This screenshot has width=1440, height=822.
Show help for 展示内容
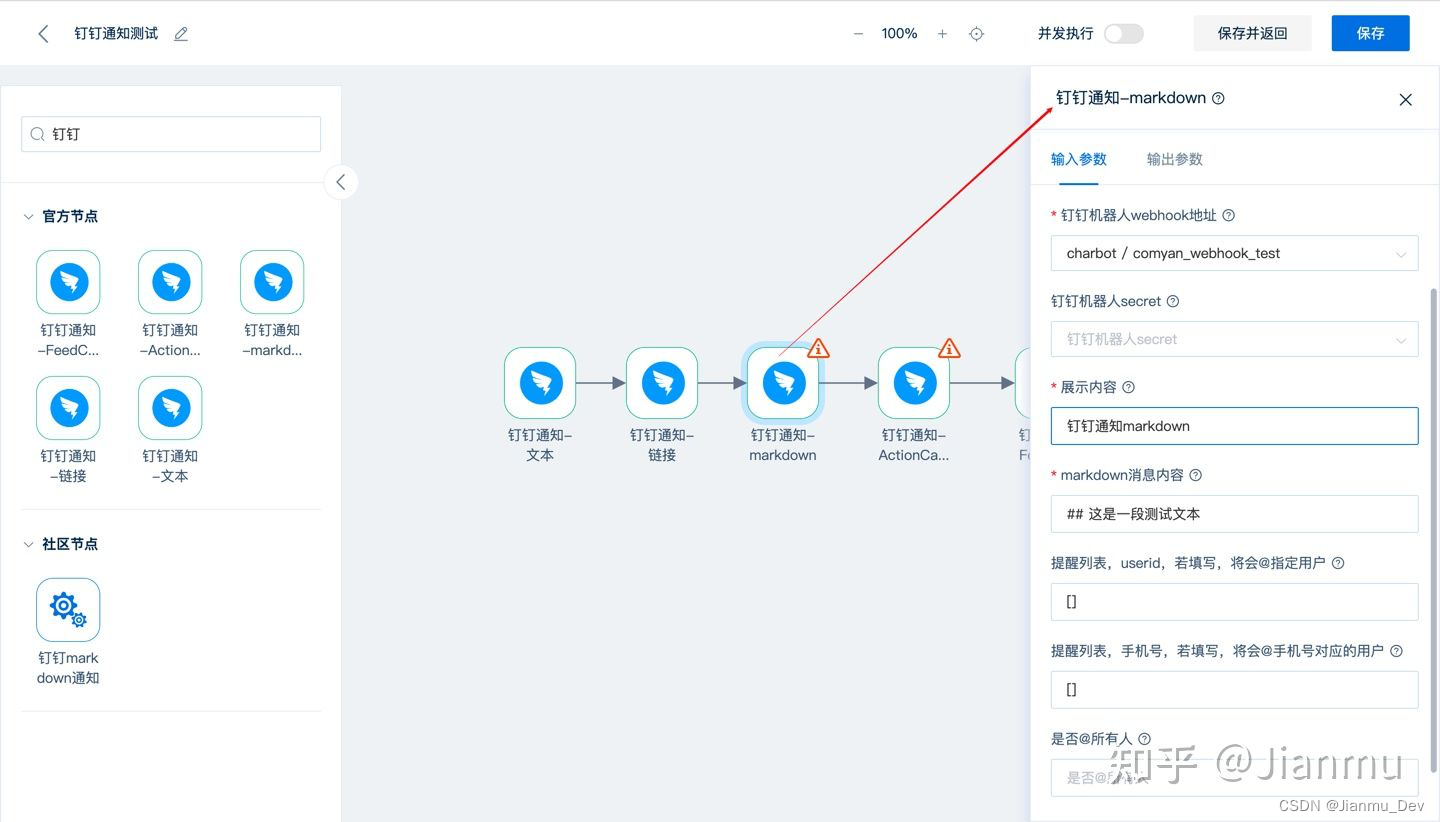(1129, 387)
